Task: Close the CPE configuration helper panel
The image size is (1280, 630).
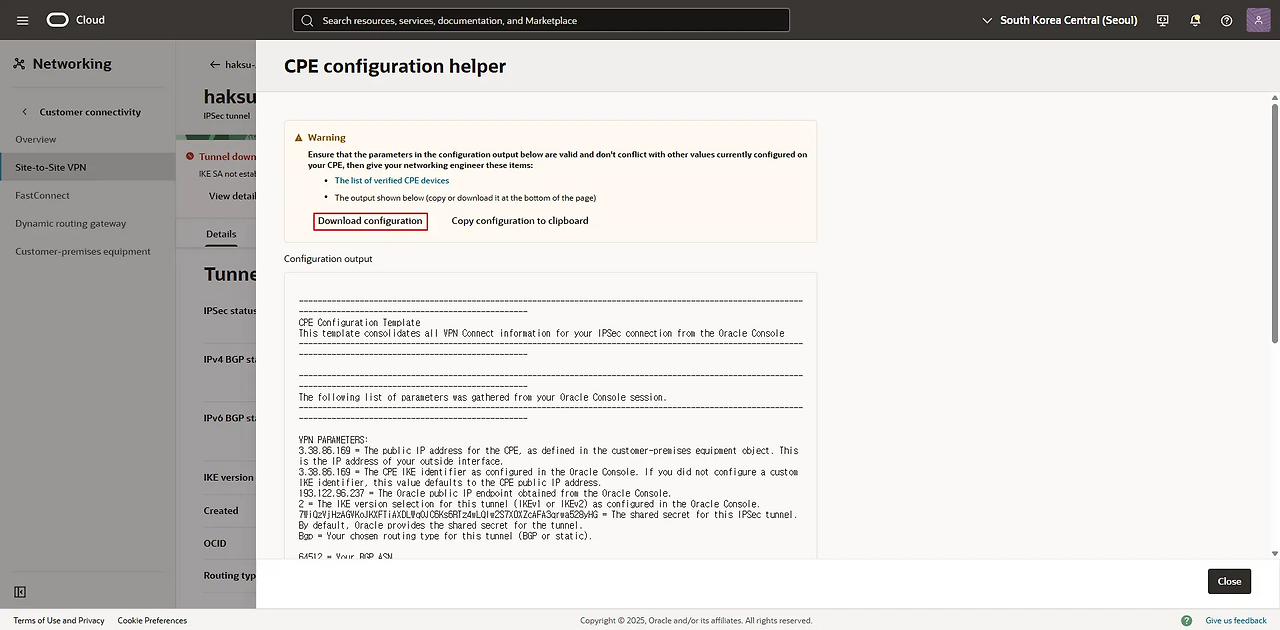Action: click(x=1229, y=581)
